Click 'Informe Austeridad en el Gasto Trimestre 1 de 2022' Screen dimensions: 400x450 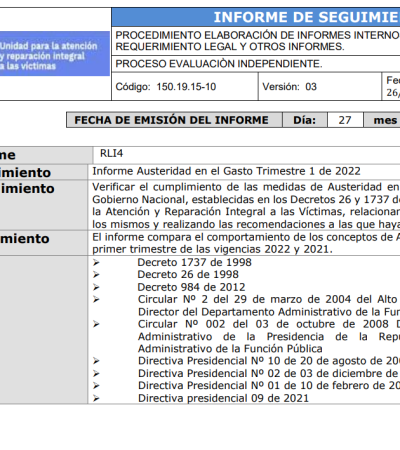(x=226, y=171)
